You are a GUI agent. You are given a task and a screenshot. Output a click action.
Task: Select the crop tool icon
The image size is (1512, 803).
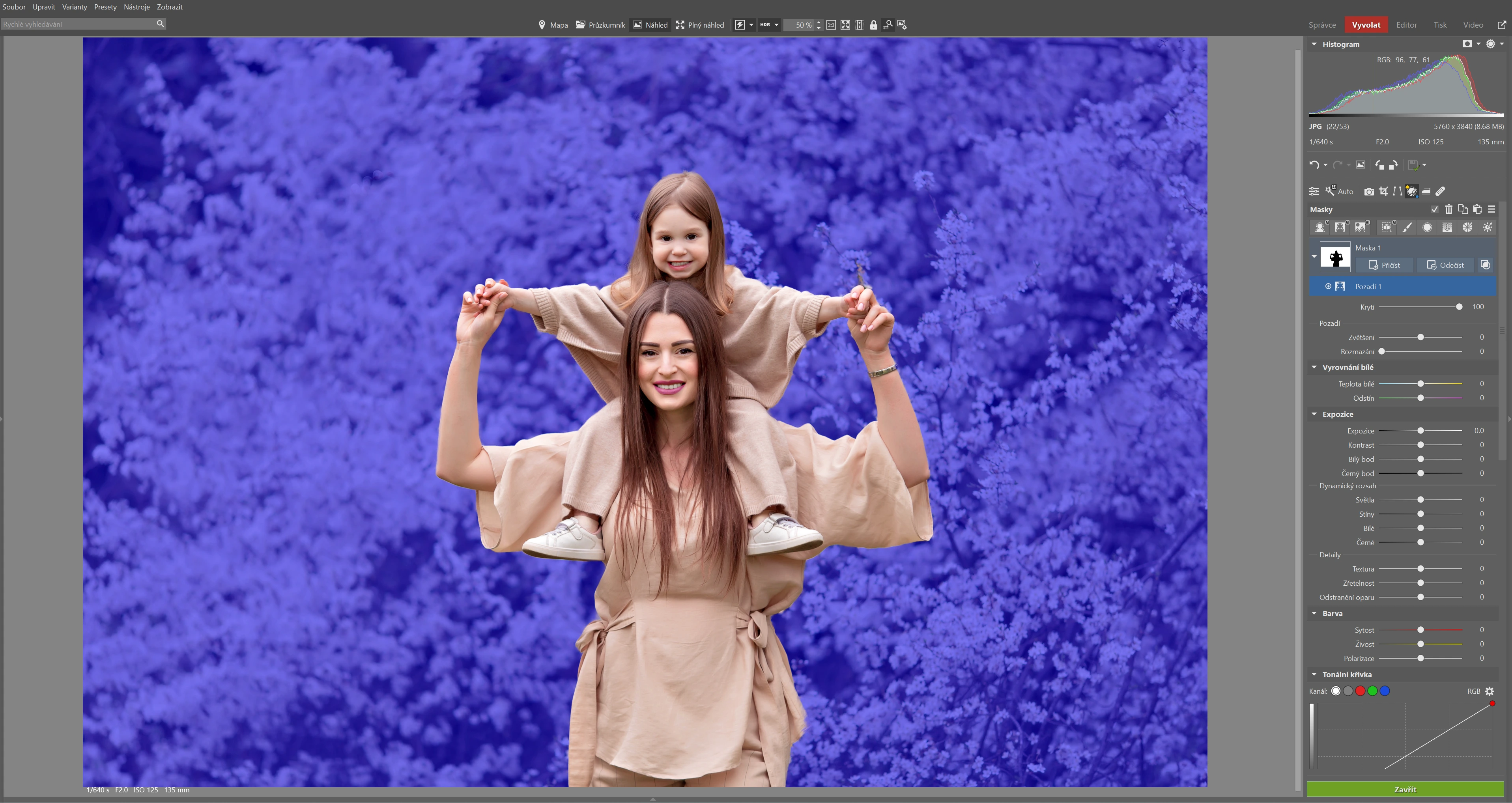tap(1383, 191)
